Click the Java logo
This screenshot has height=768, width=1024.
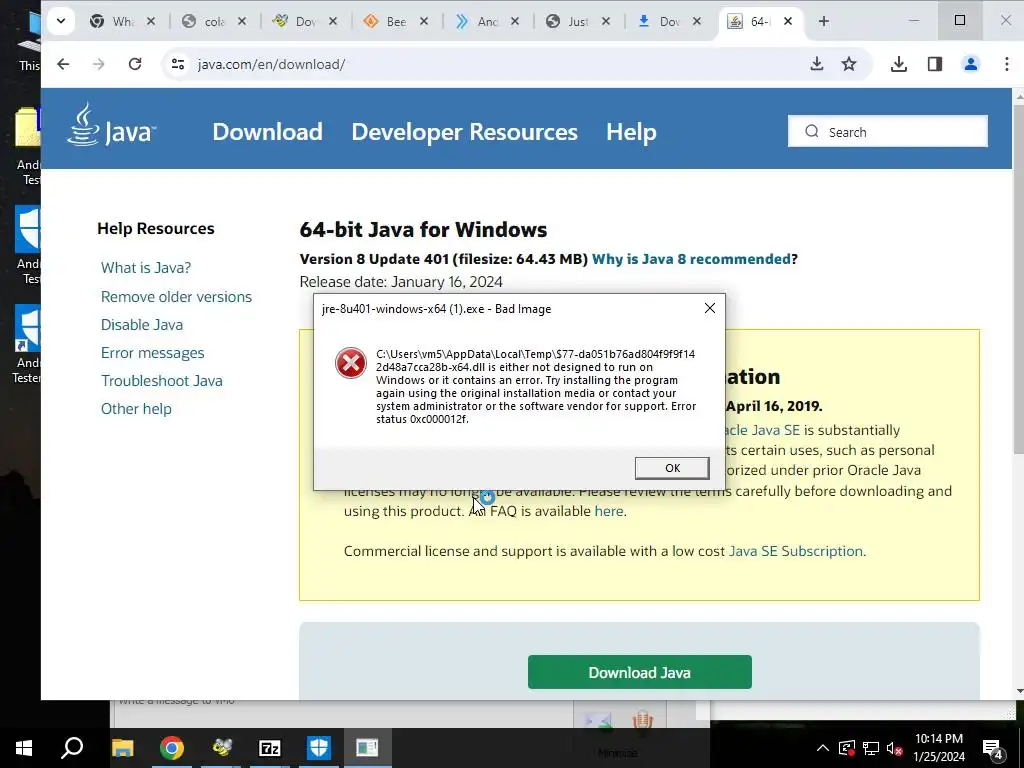[x=111, y=125]
